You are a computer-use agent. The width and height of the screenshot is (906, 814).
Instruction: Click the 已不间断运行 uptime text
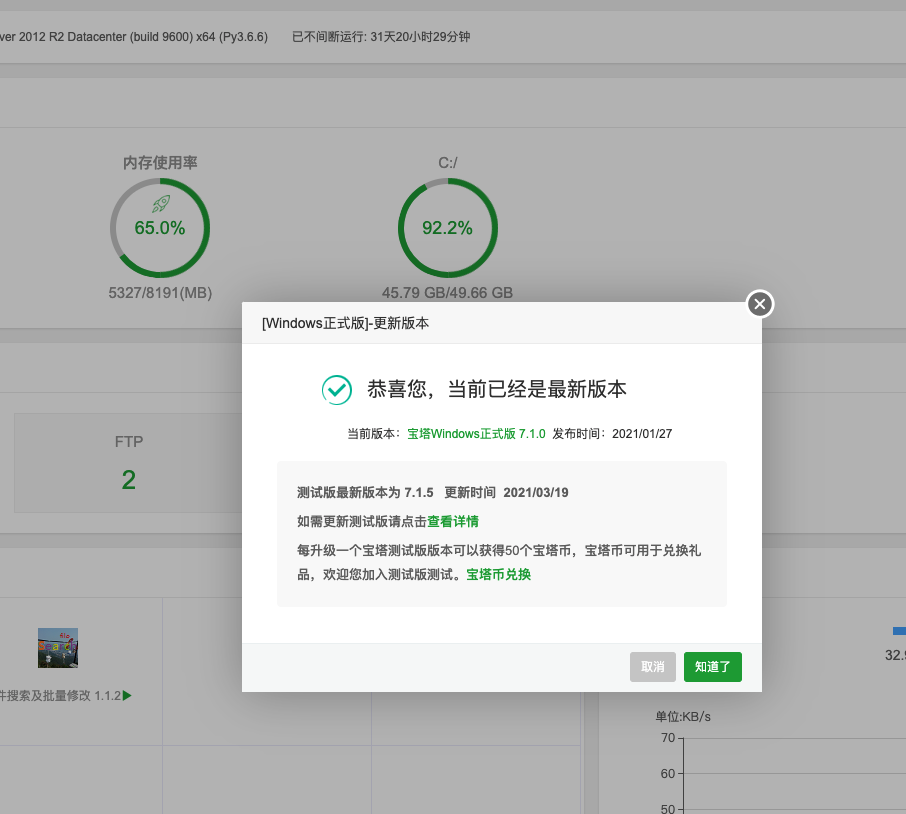[381, 37]
